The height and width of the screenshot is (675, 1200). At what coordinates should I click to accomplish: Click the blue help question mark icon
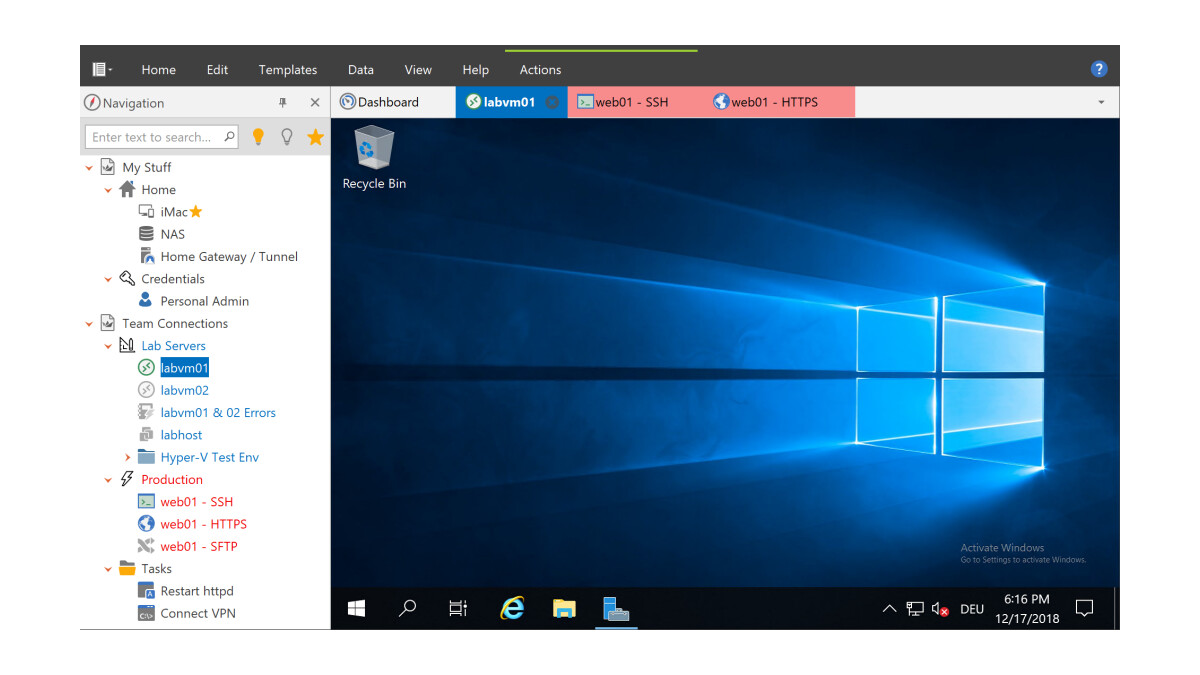coord(1099,69)
